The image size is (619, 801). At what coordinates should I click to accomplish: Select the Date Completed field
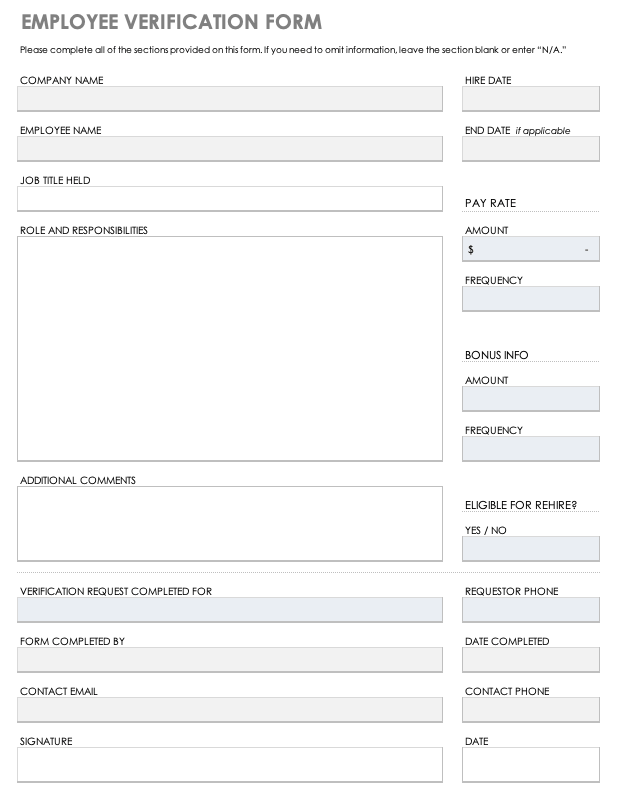pos(530,659)
